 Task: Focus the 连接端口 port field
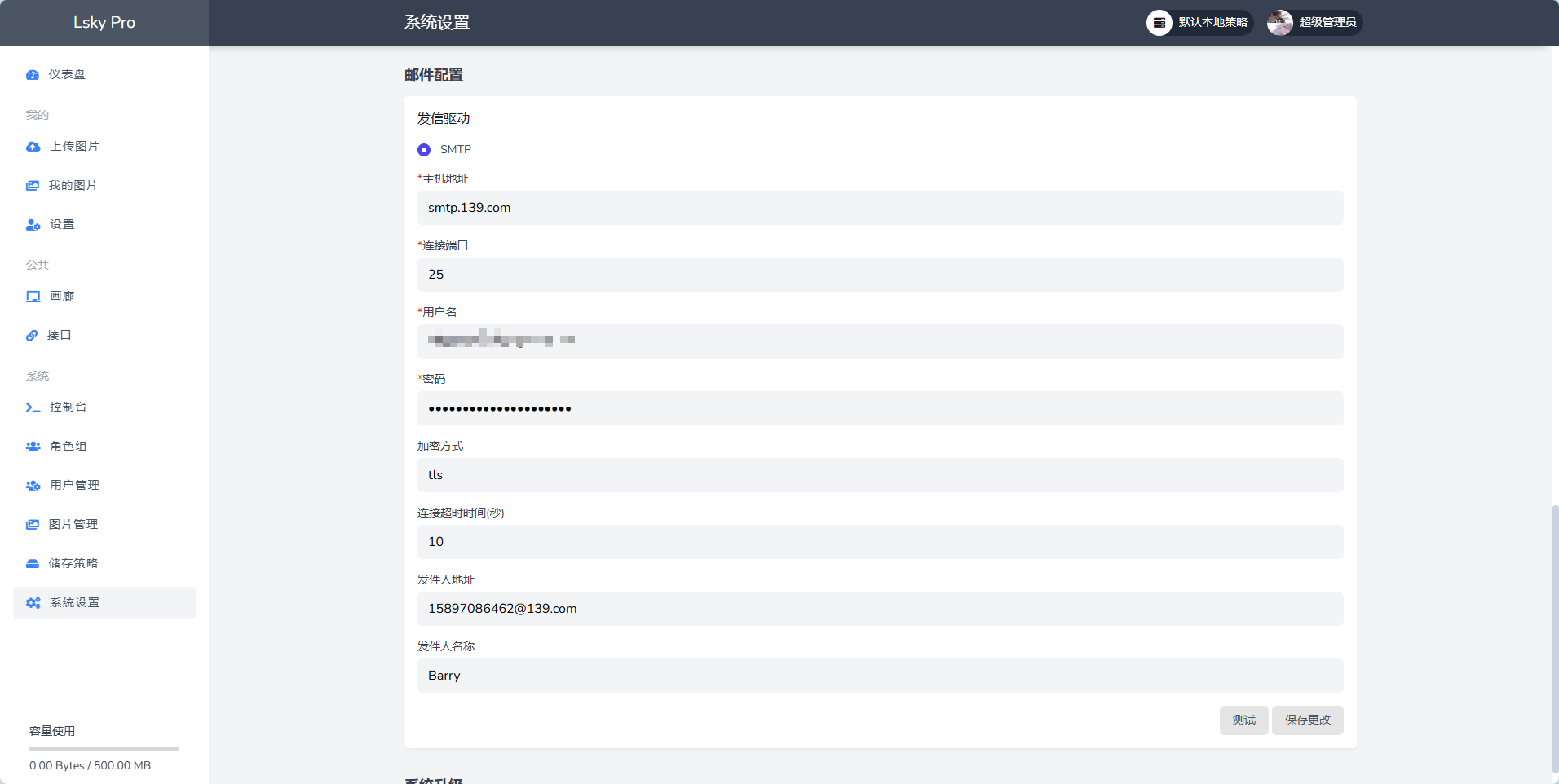tap(881, 275)
